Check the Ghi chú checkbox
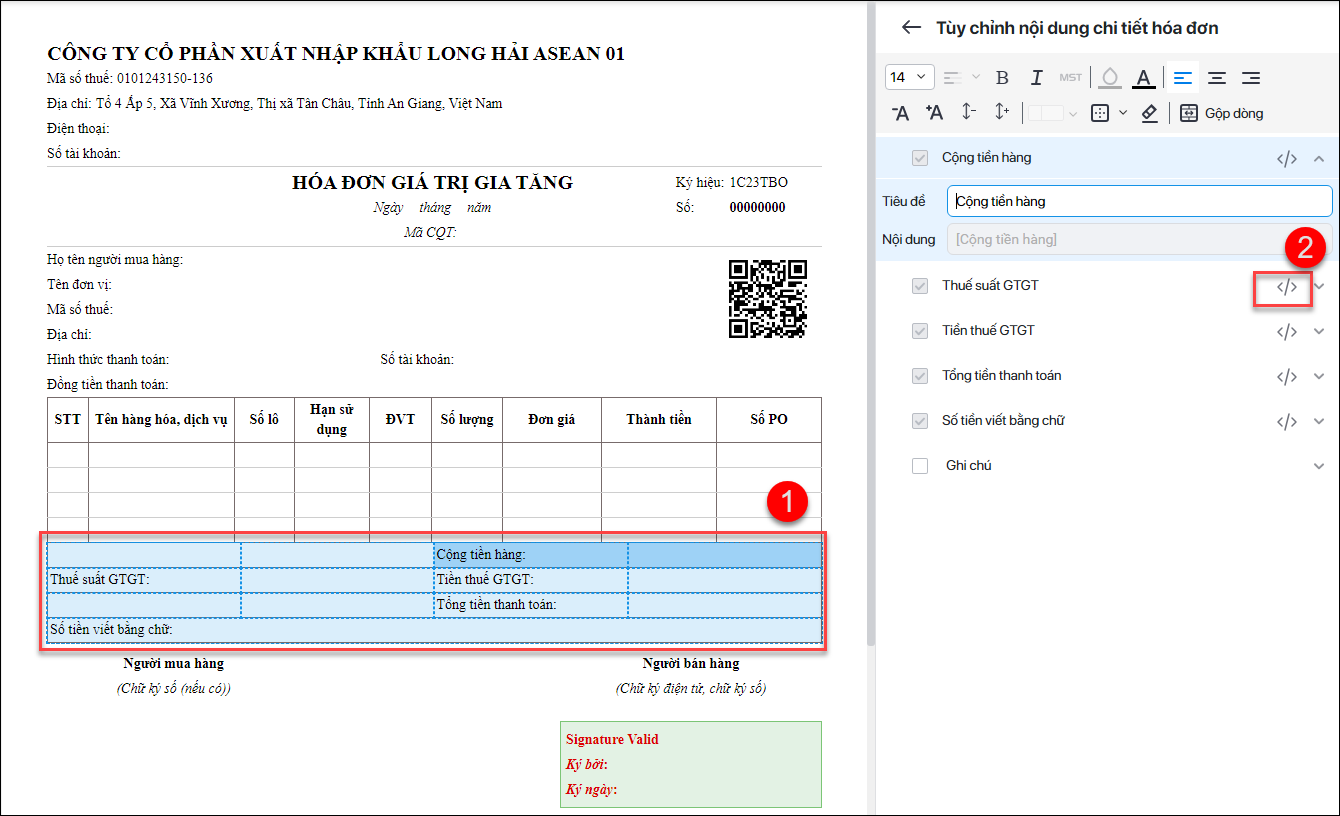Image resolution: width=1340 pixels, height=816 pixels. coord(920,466)
